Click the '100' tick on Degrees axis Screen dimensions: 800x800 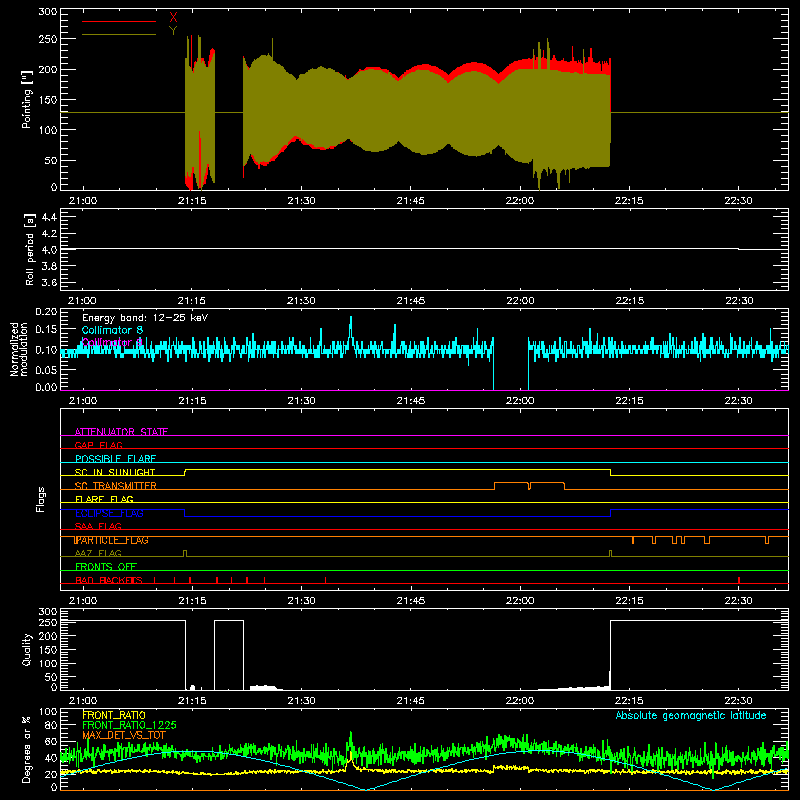coord(48,712)
